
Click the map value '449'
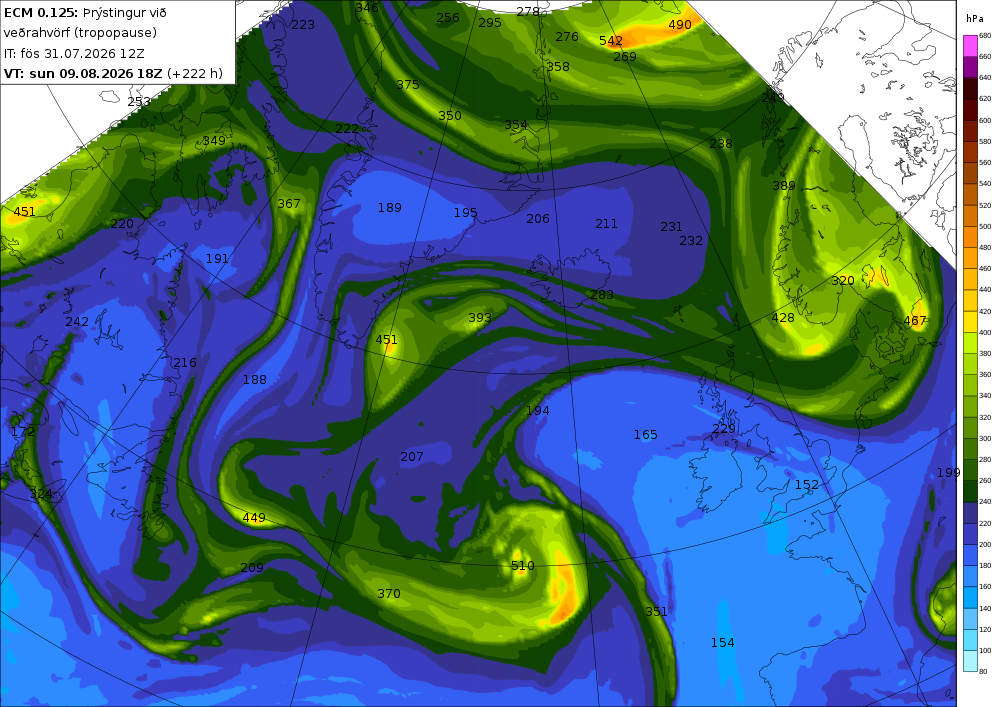tap(254, 518)
